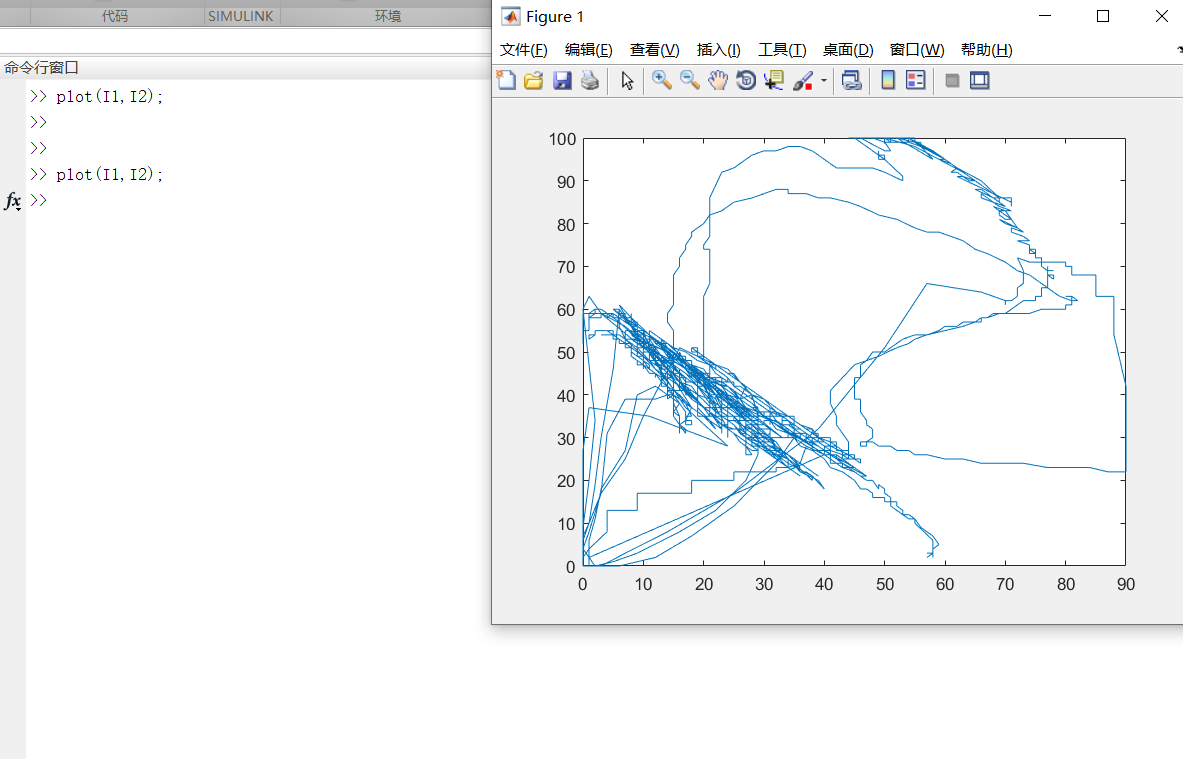Viewport: 1183px width, 759px height.
Task: Expand the brush color dropdown arrow
Action: tap(823, 80)
